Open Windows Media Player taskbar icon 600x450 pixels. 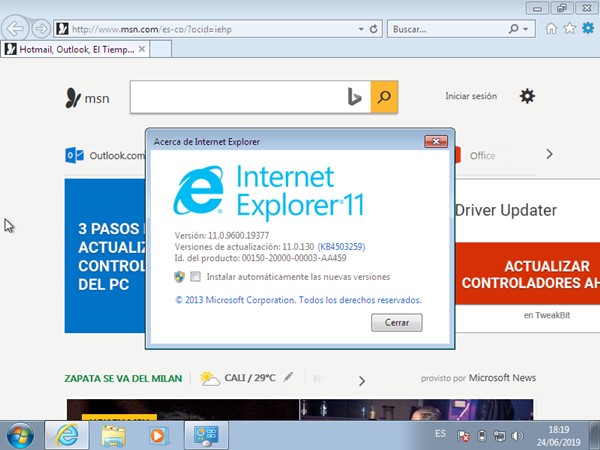pos(158,436)
